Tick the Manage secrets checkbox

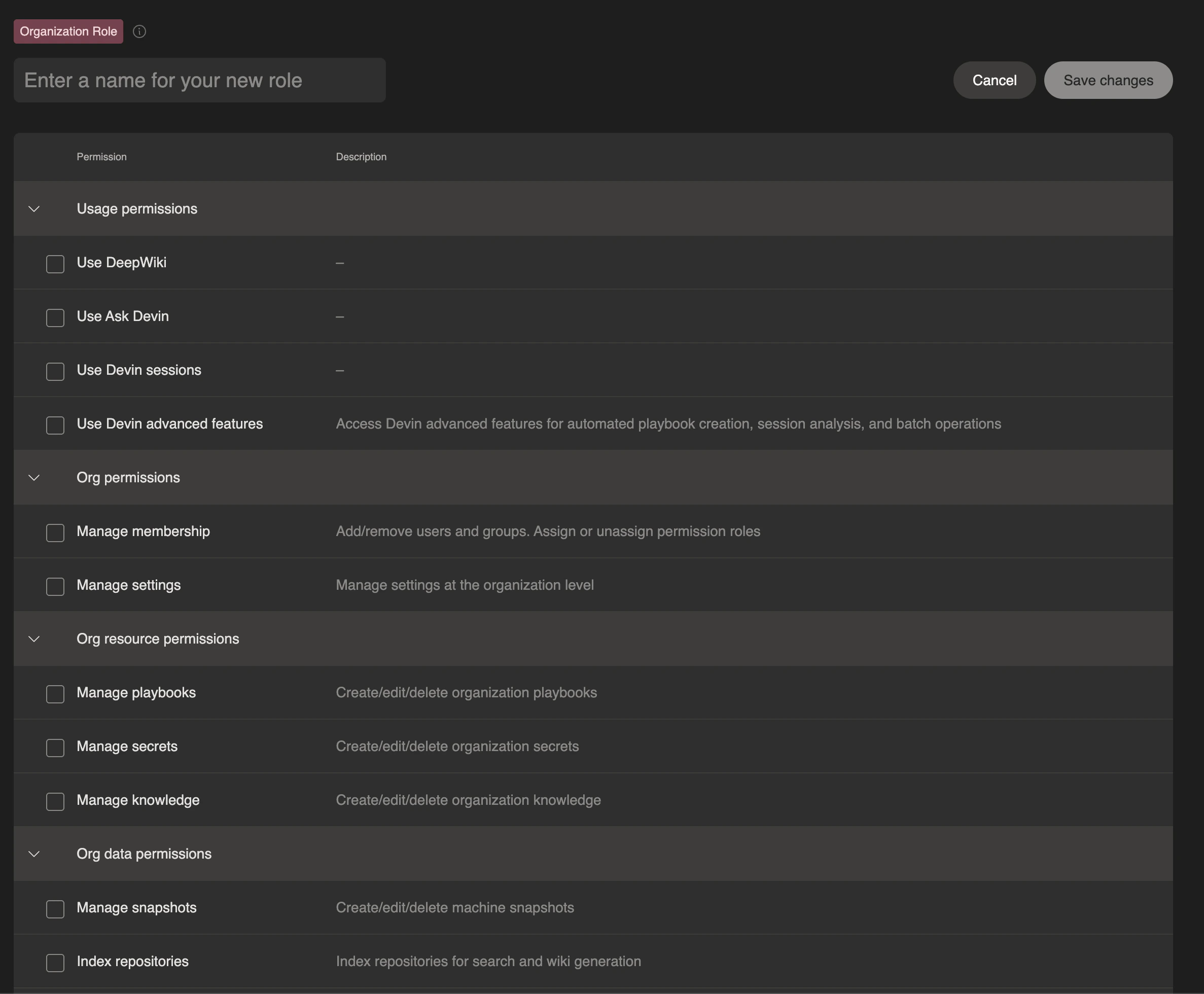pos(55,748)
